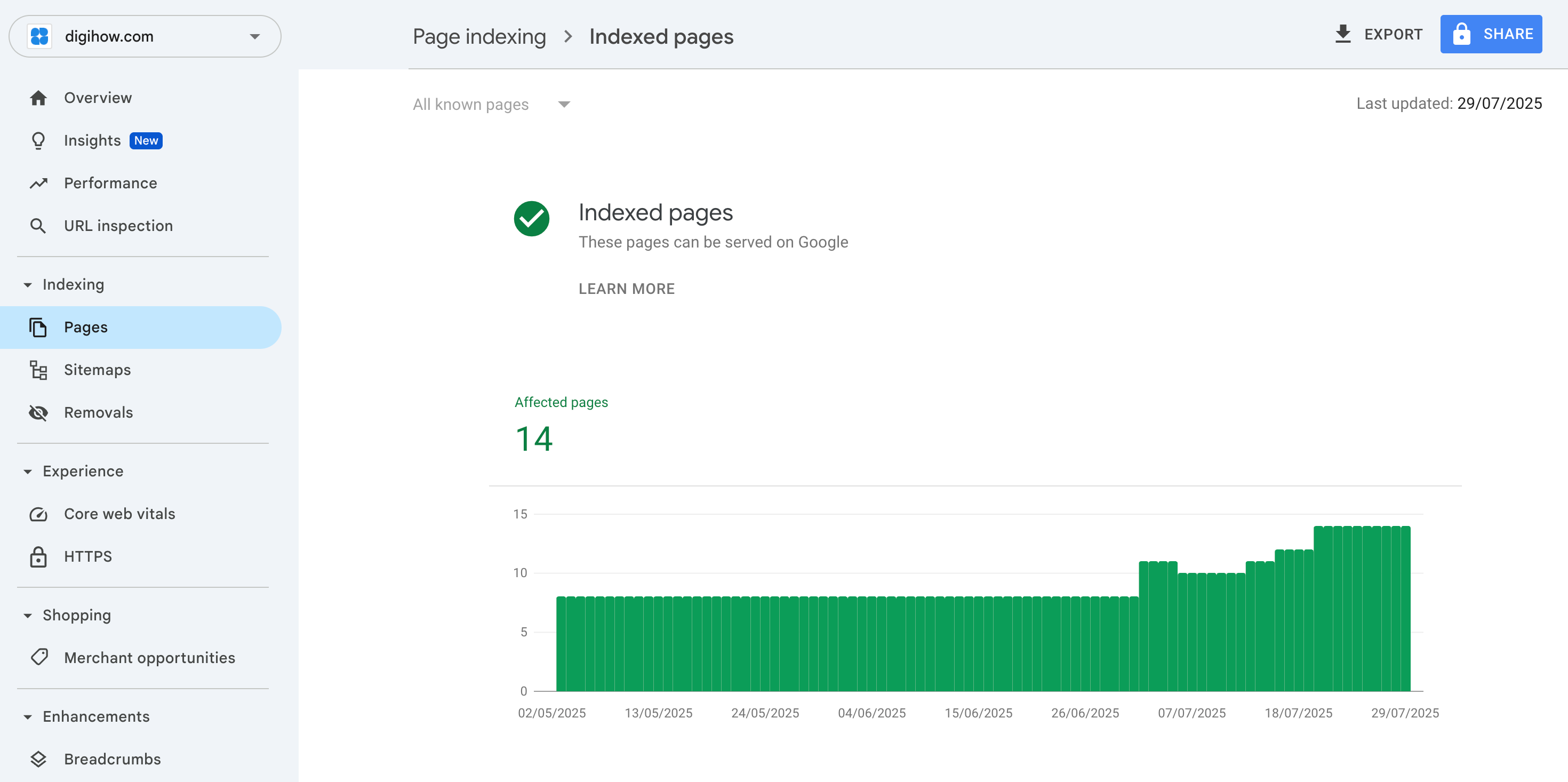
Task: Click the Core web vitals gauge icon
Action: pyautogui.click(x=38, y=515)
